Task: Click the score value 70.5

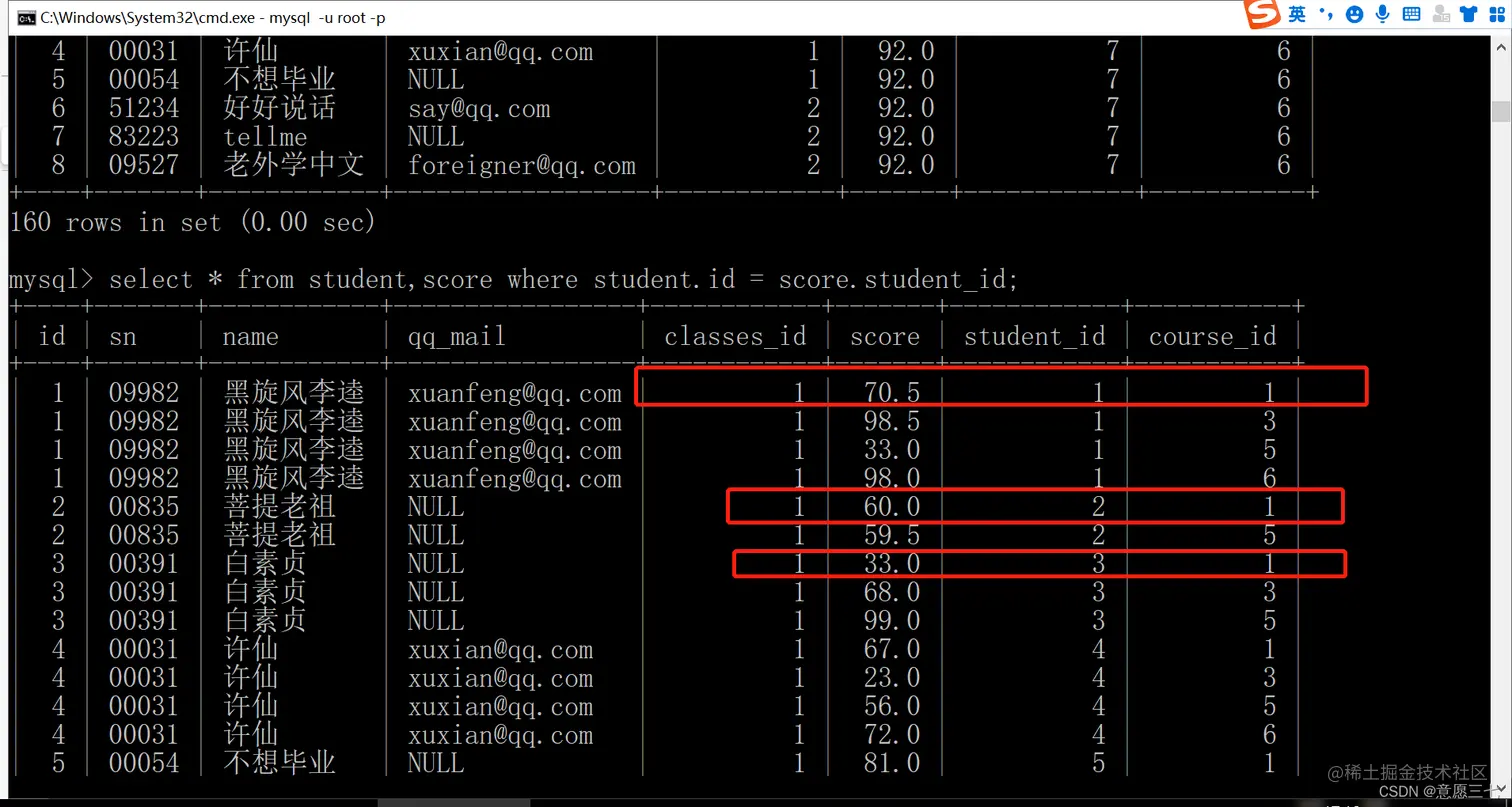Action: 892,393
